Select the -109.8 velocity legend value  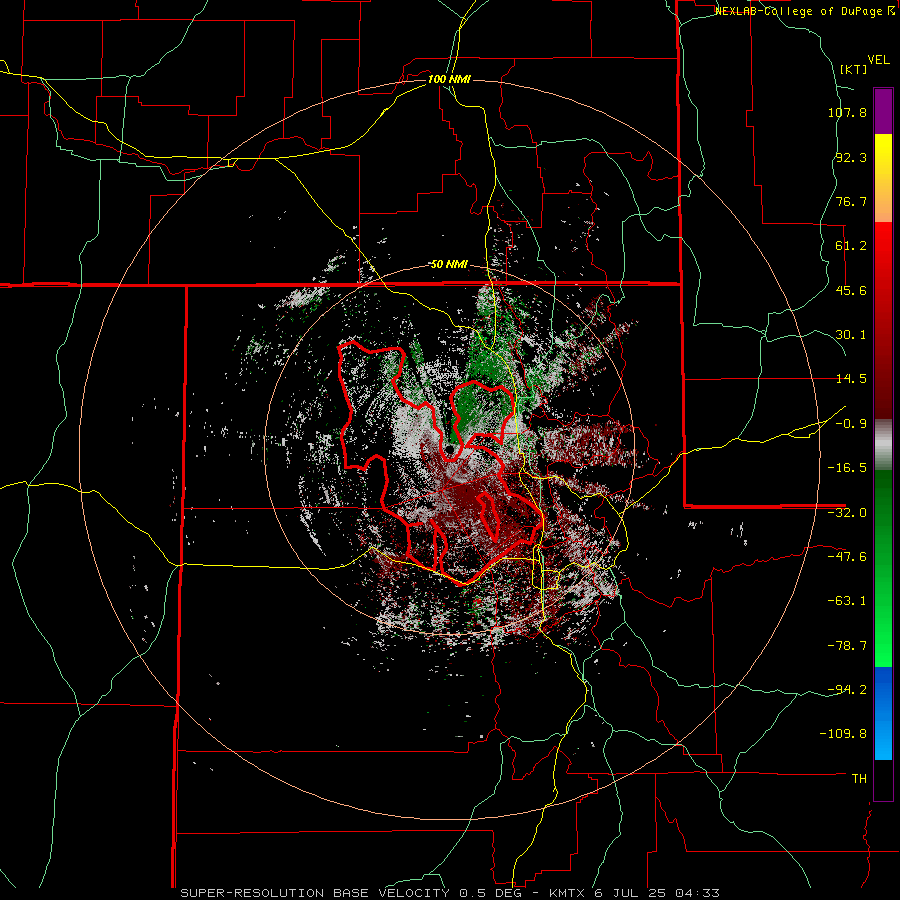[x=844, y=734]
